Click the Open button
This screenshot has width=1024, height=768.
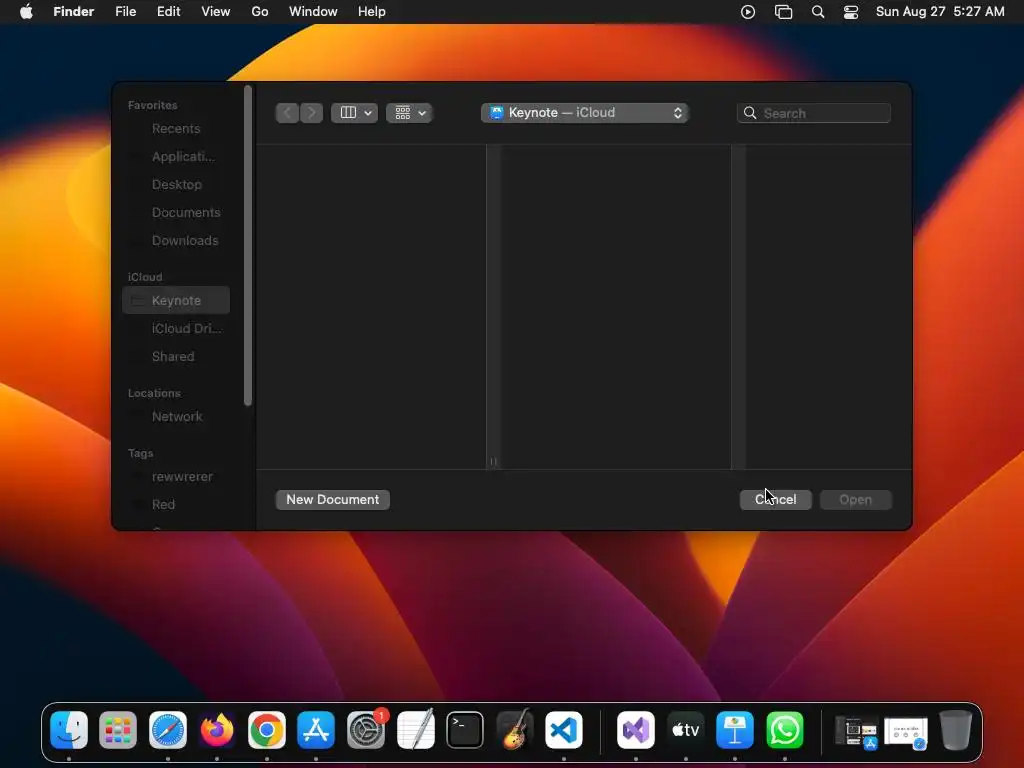click(856, 500)
